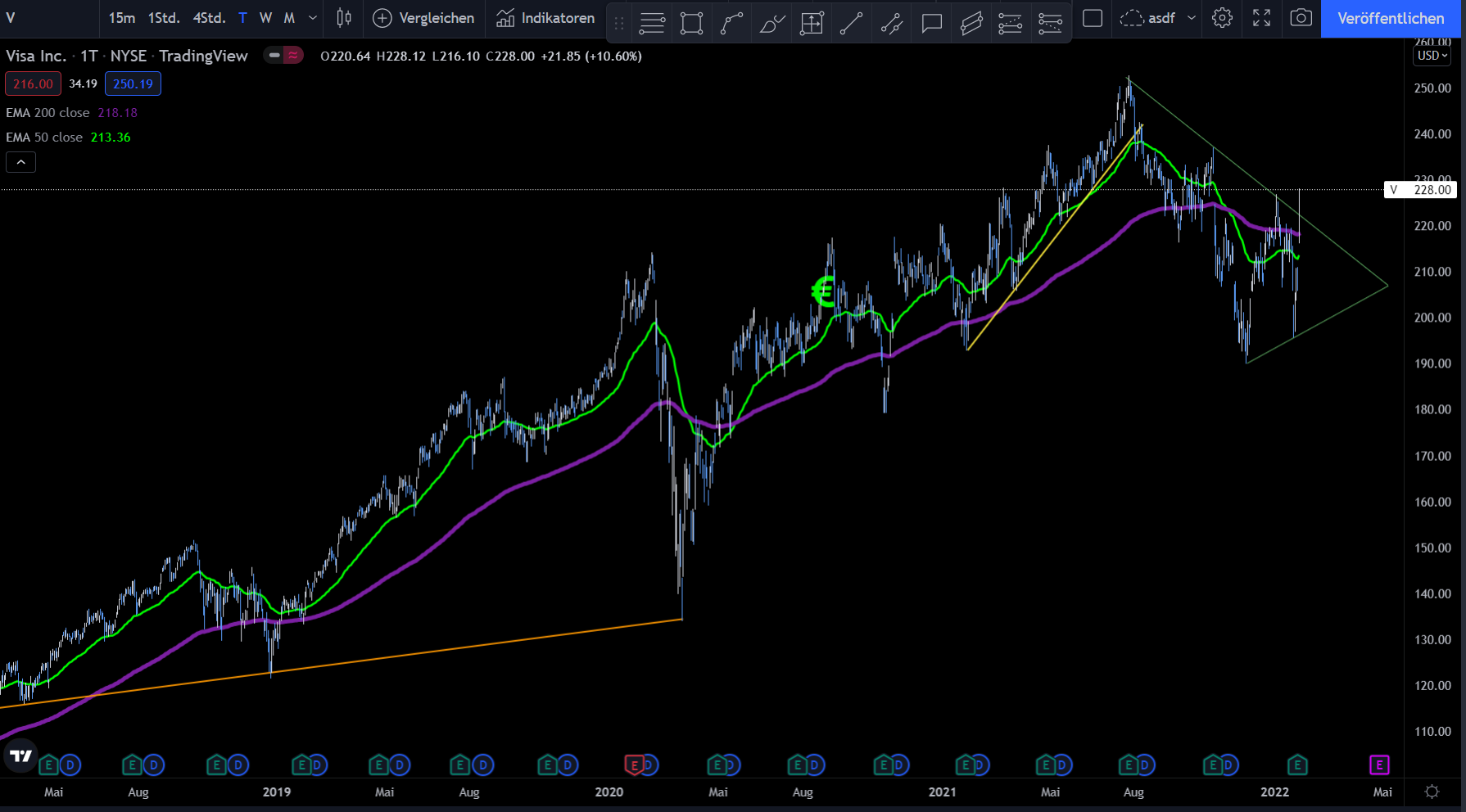
Task: Pick the brush drawing tool
Action: pyautogui.click(x=771, y=23)
